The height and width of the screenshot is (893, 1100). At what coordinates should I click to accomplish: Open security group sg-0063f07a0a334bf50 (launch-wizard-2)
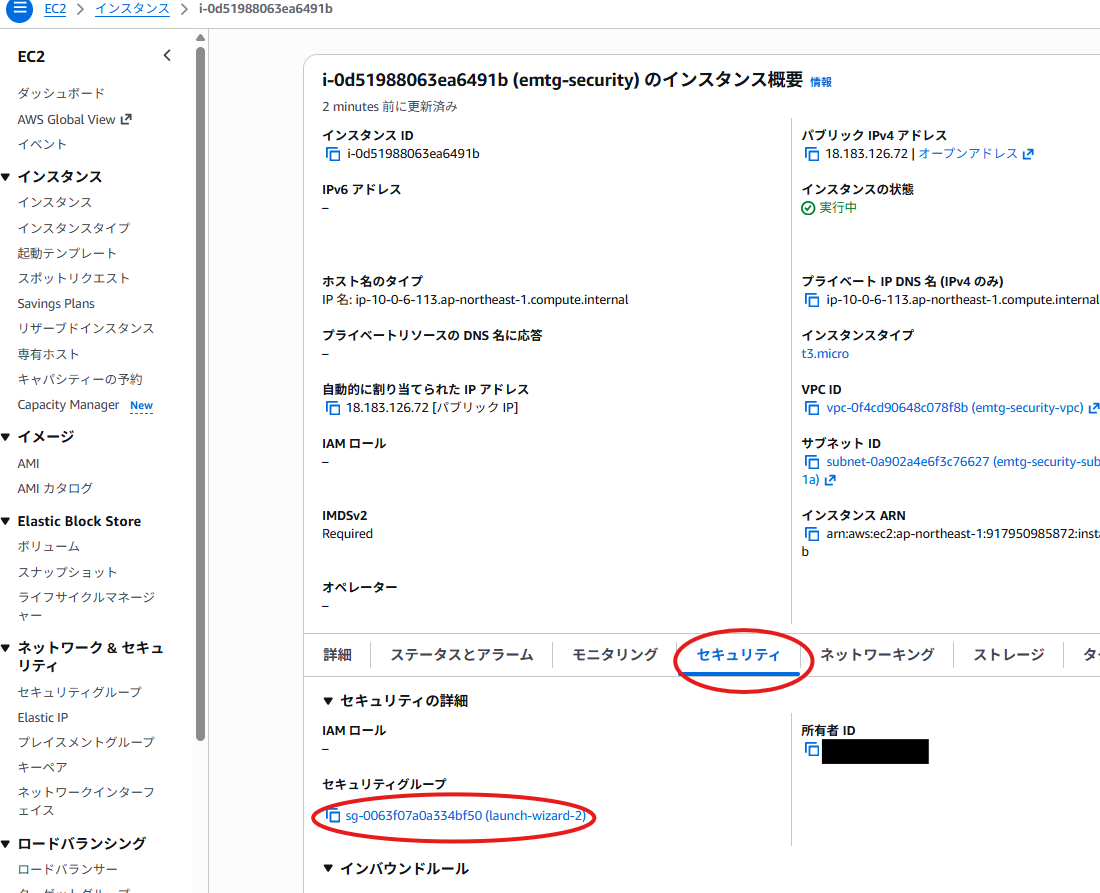coord(465,816)
